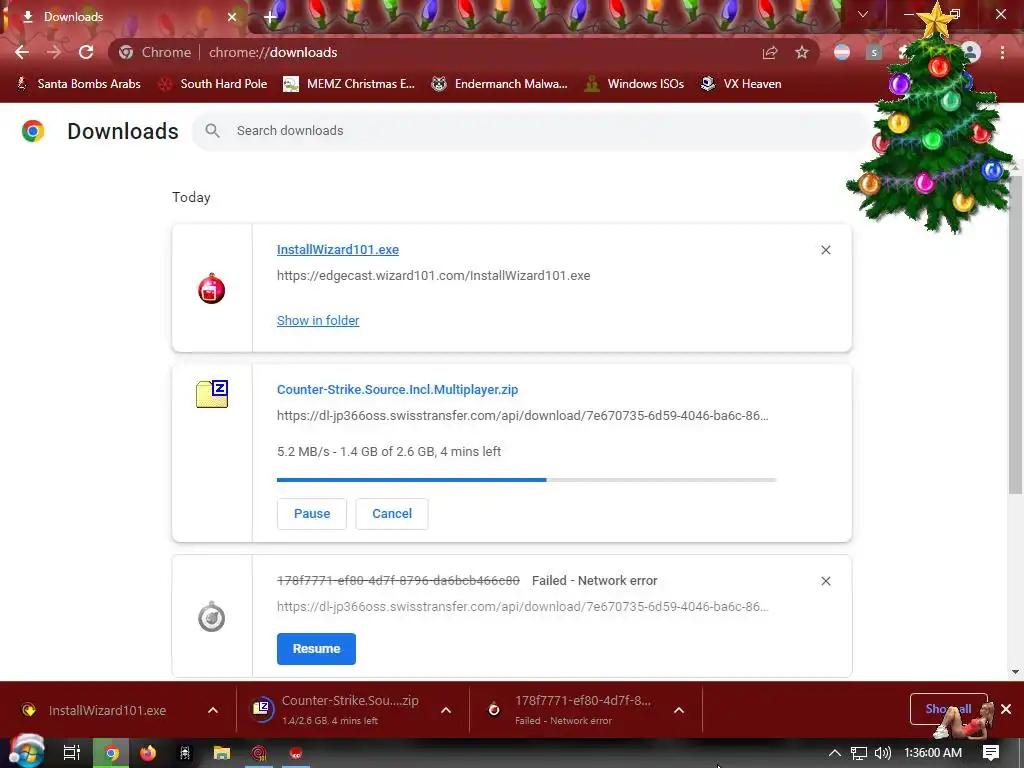This screenshot has height=768, width=1024.
Task: Click the 'Today' date heading
Action: pos(191,197)
